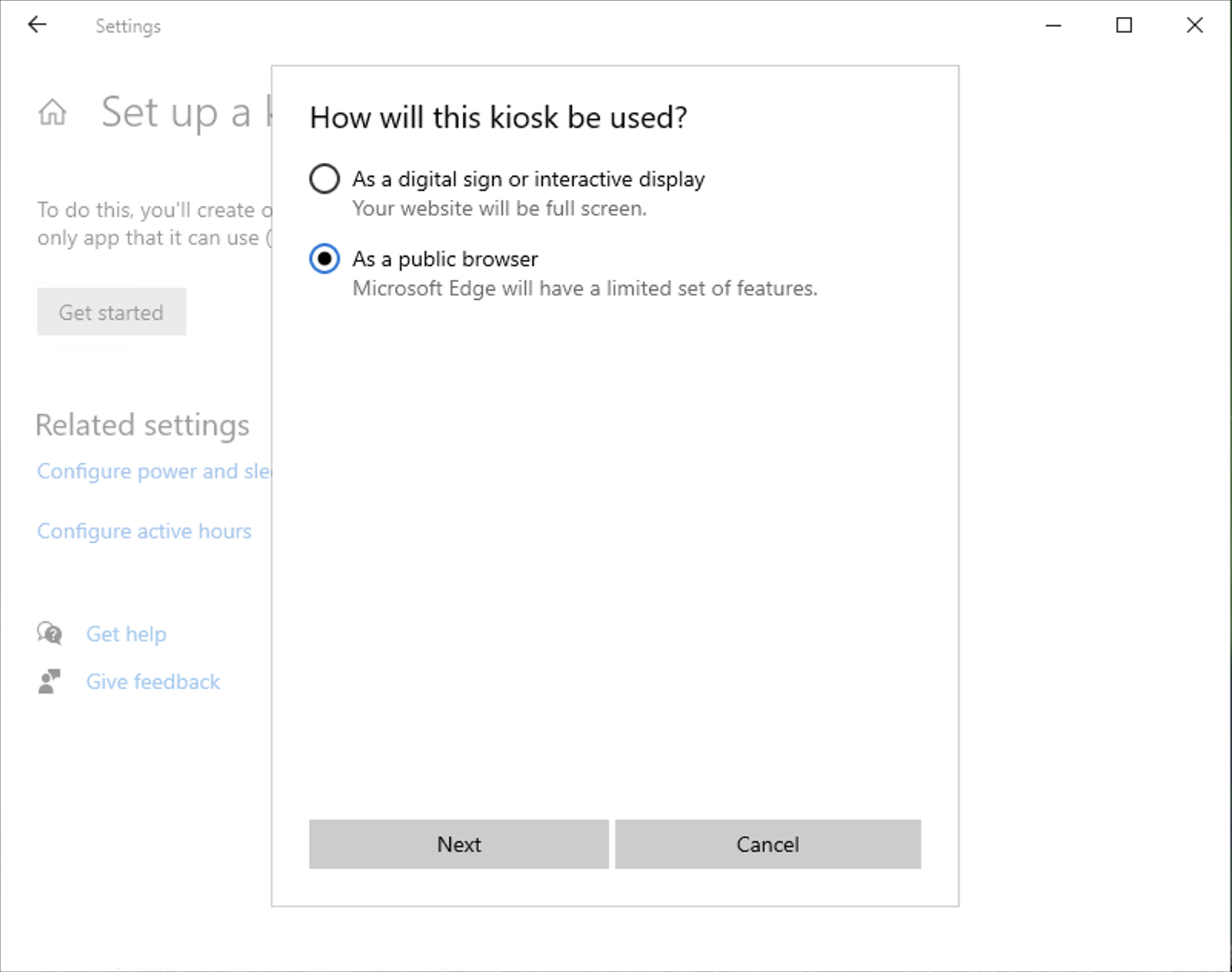
Task: Click 'Microsoft Edge will have a limited' description
Action: [x=584, y=288]
